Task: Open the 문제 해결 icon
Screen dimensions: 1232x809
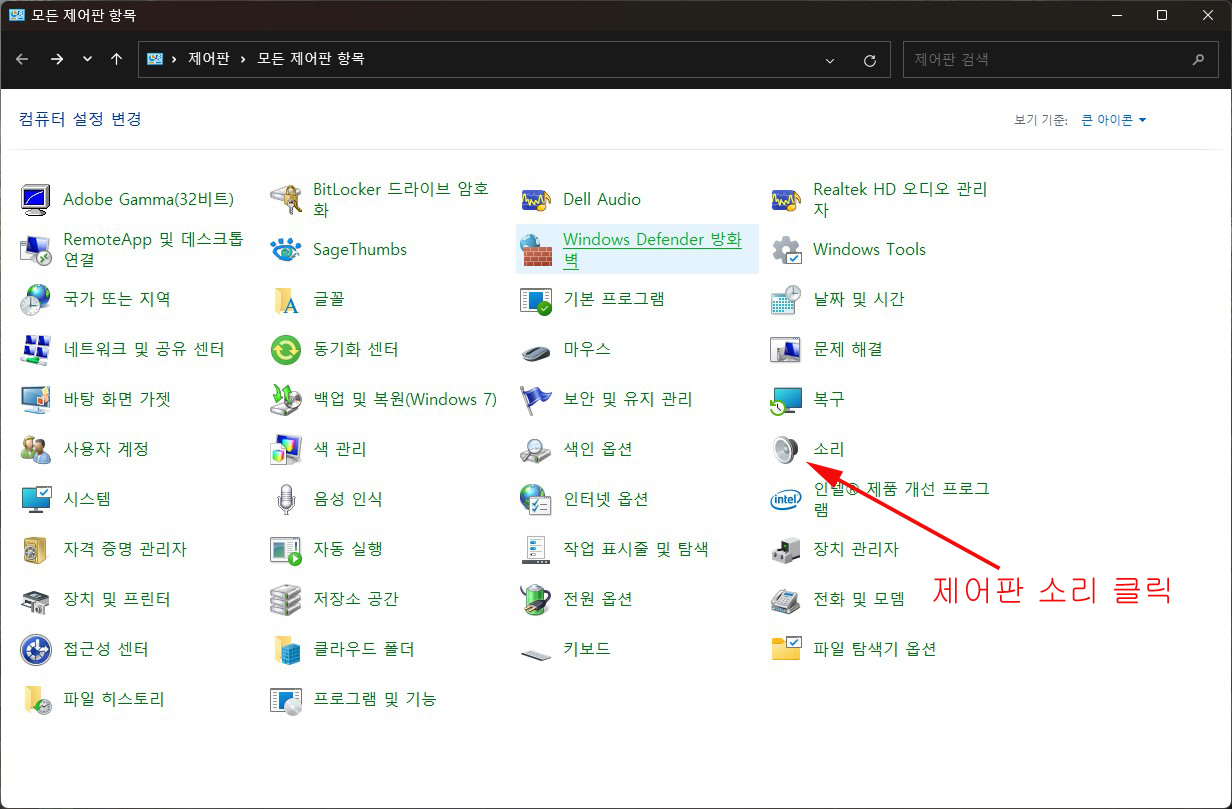Action: 786,349
